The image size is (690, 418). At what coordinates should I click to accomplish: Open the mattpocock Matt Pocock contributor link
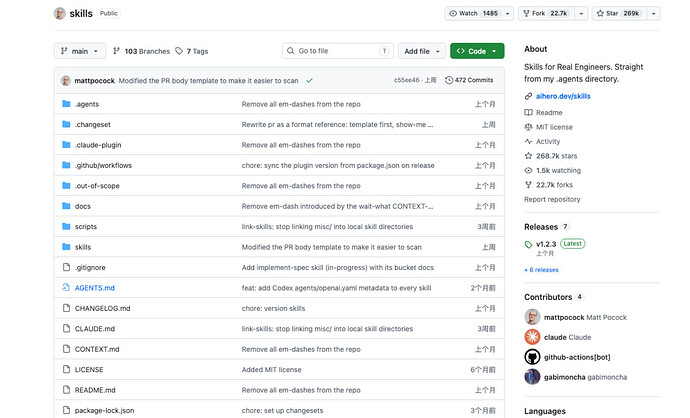point(585,317)
